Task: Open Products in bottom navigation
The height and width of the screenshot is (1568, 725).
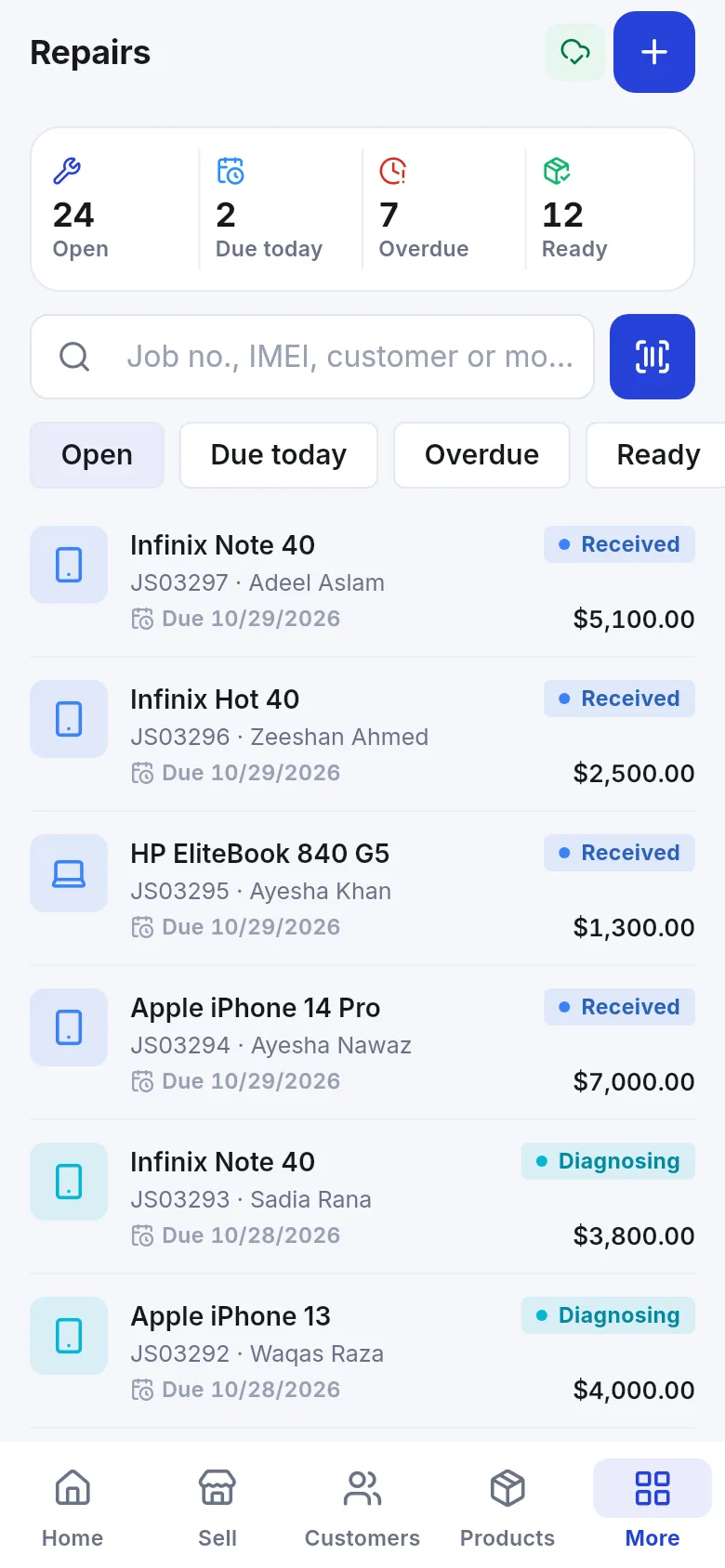Action: (507, 1508)
